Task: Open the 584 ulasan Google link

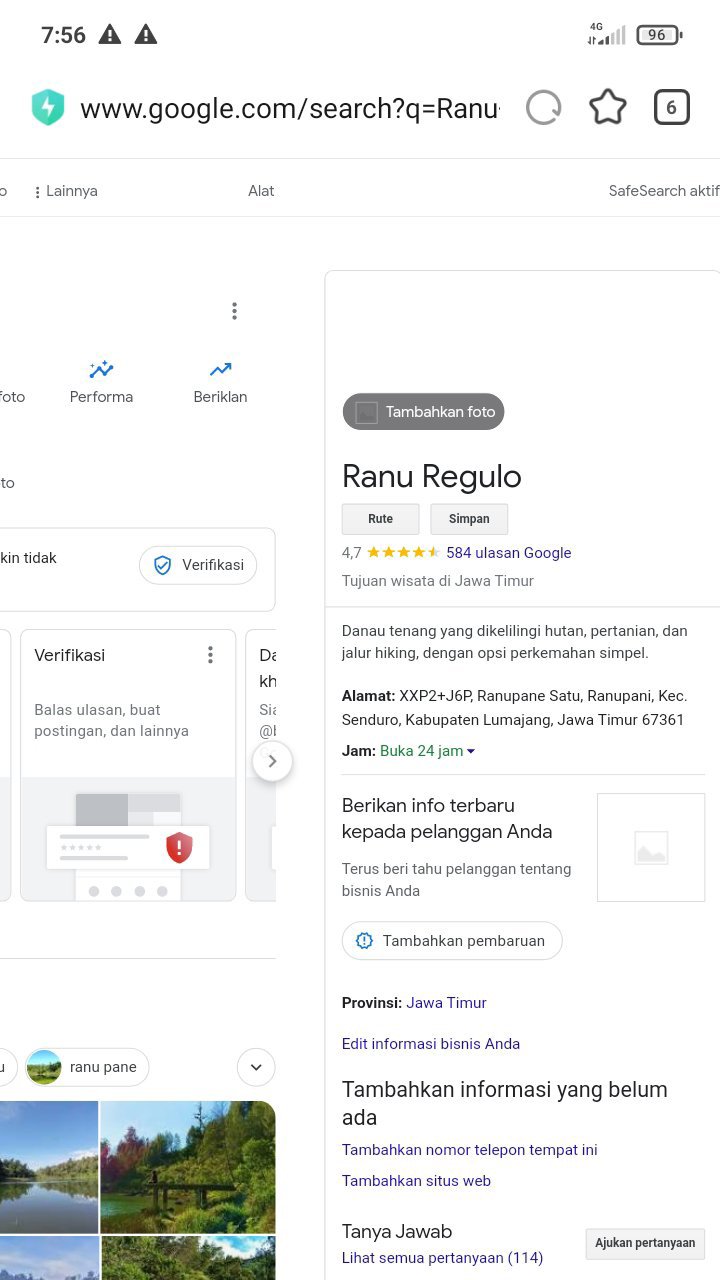Action: [x=508, y=552]
